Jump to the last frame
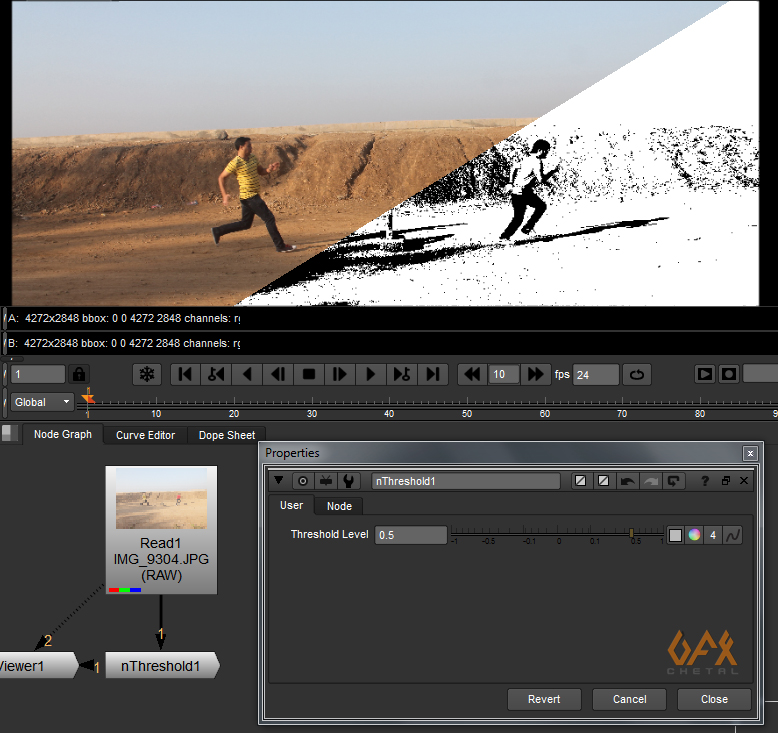778x733 pixels. (x=432, y=374)
